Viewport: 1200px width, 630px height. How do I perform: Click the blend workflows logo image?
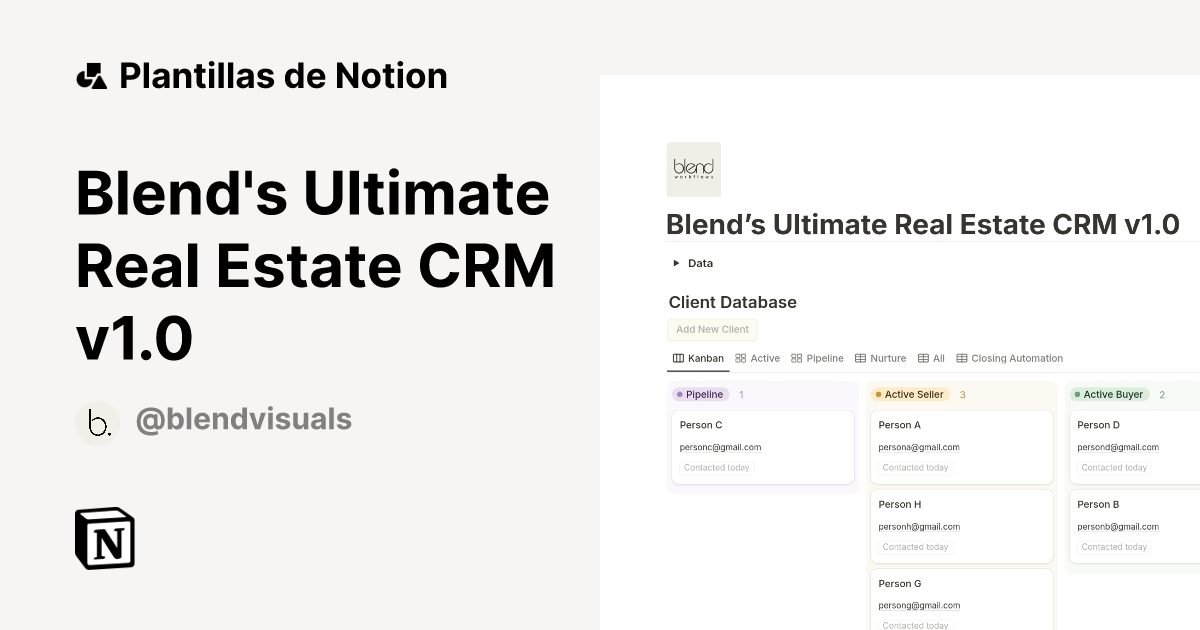[x=693, y=169]
